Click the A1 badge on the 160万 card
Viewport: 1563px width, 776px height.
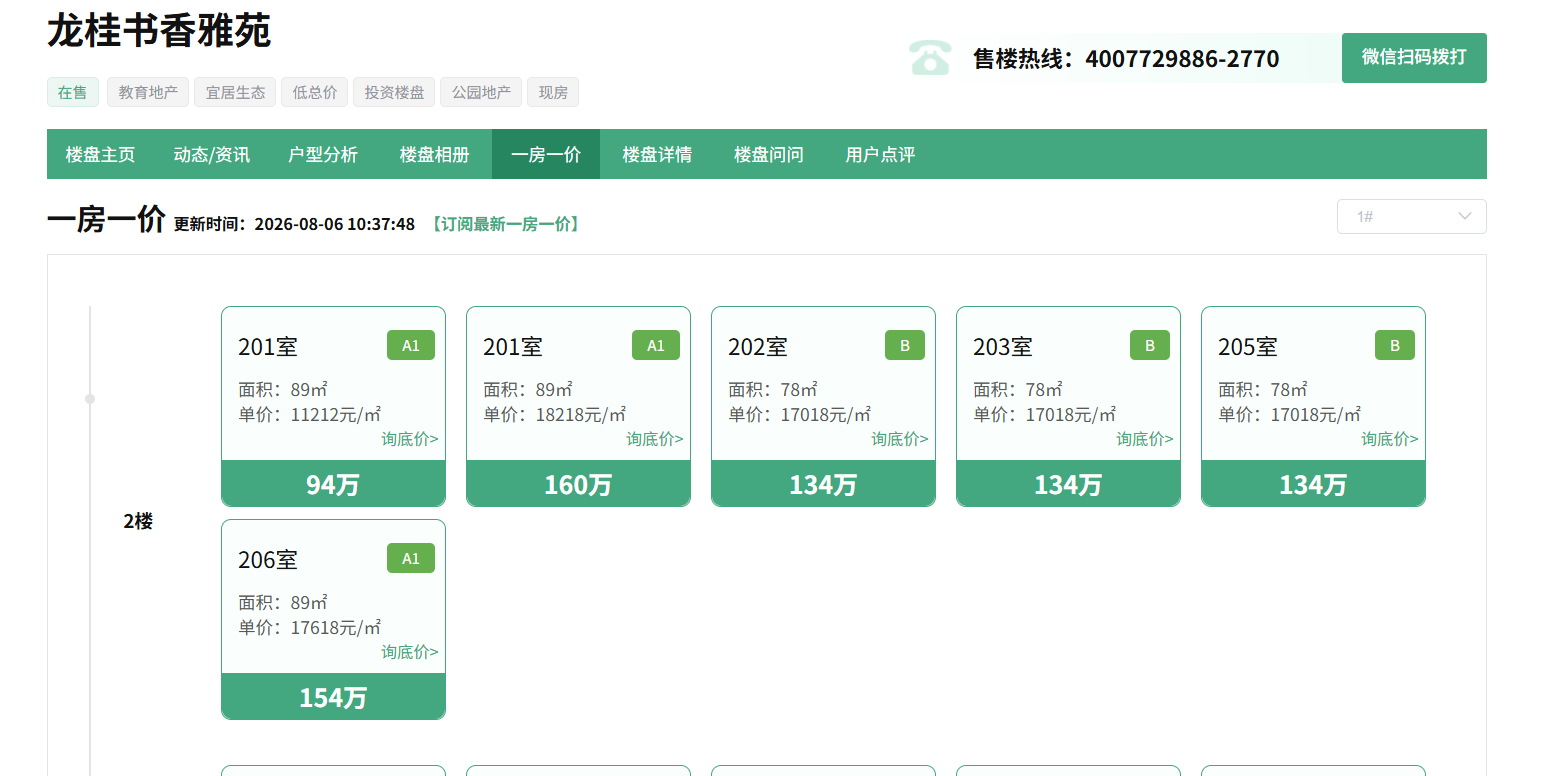pyautogui.click(x=656, y=345)
